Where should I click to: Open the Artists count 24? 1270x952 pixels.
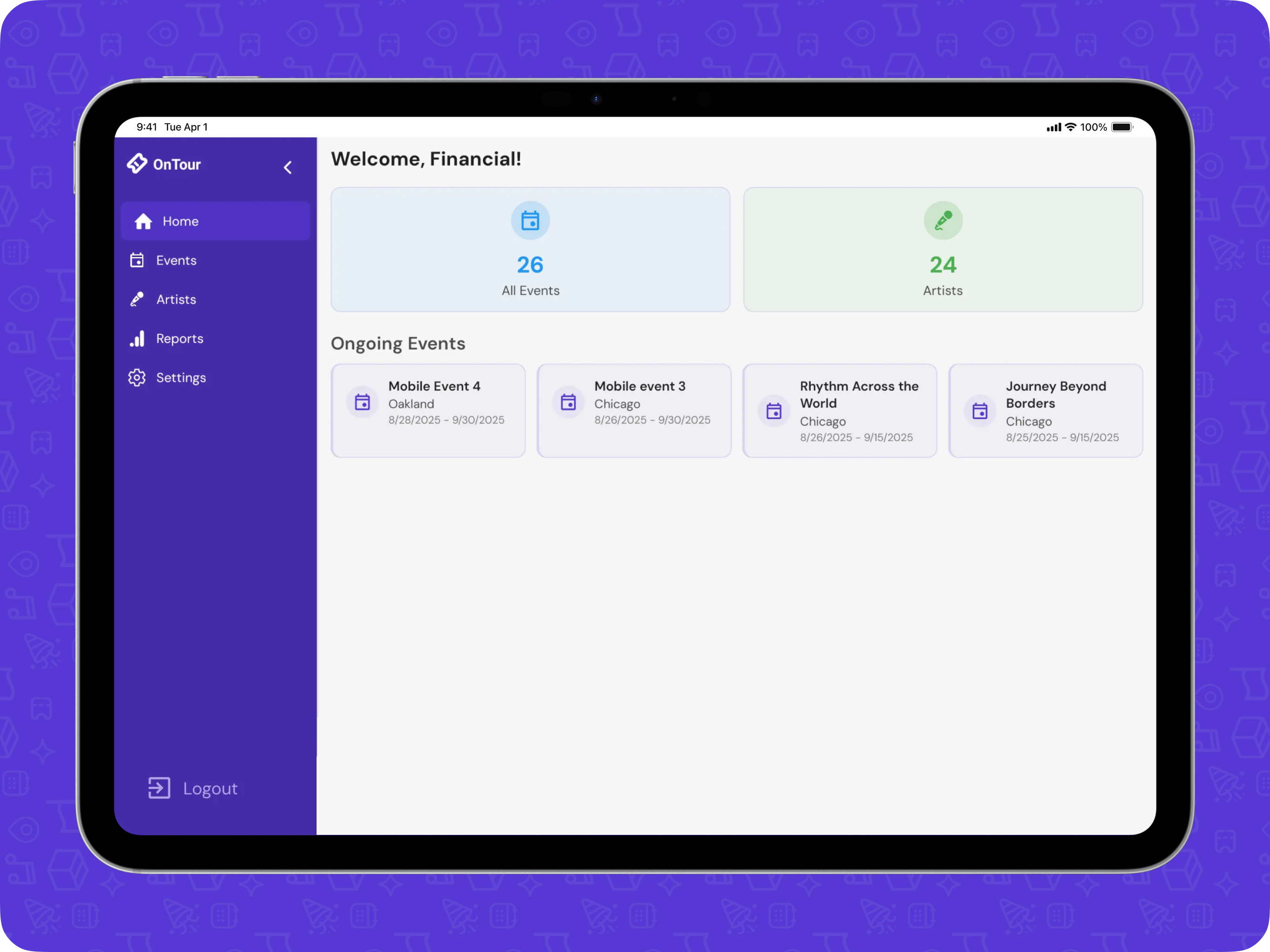(943, 264)
